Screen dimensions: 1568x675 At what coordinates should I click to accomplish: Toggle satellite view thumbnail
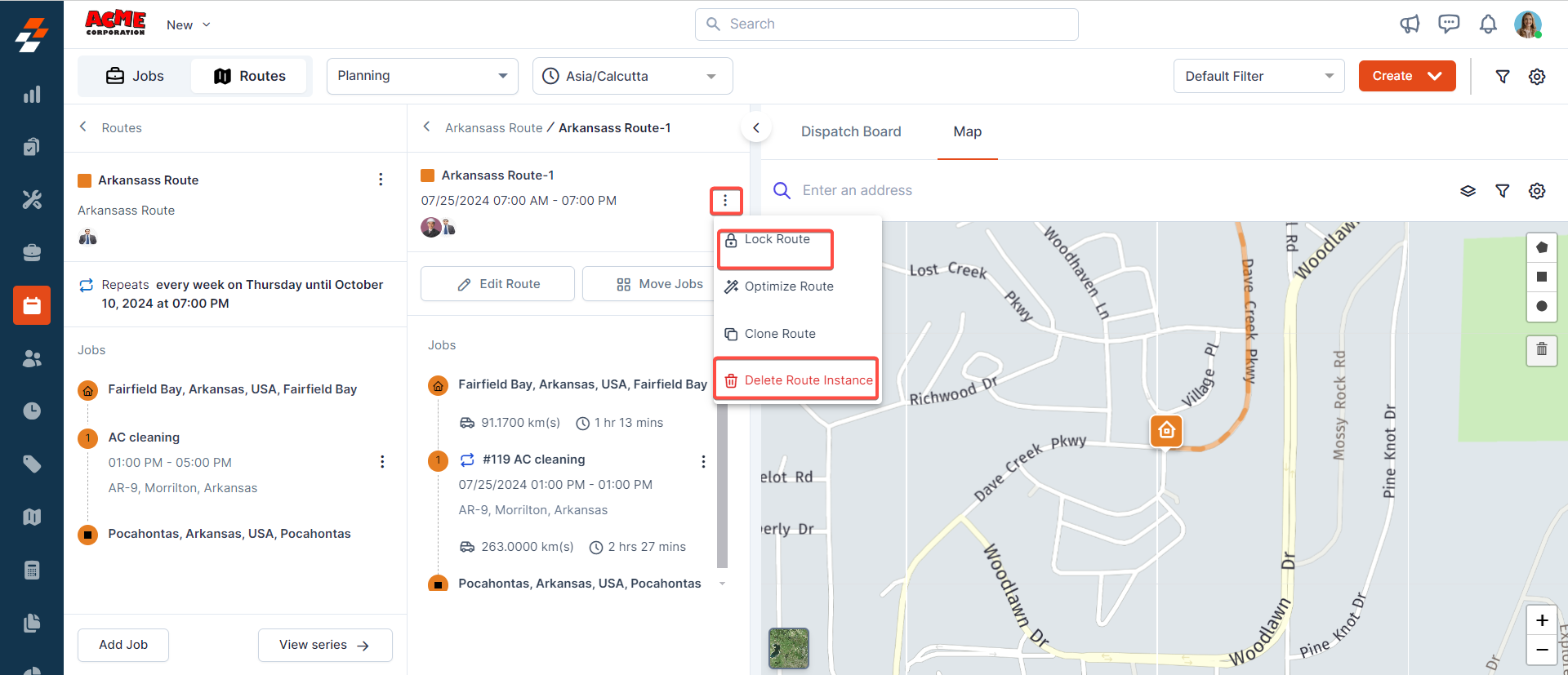[789, 648]
